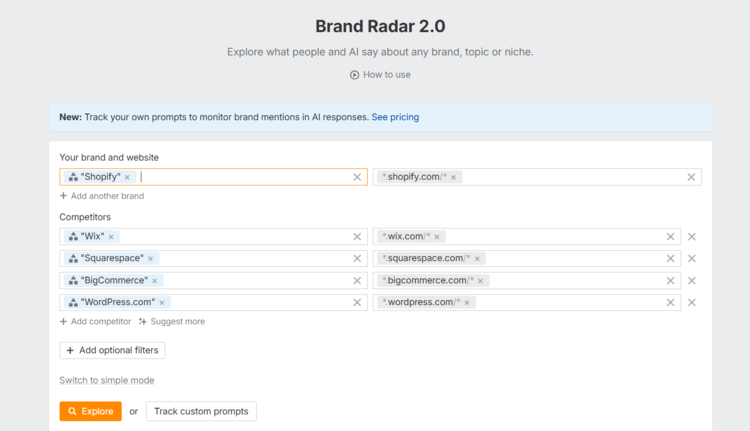Viewport: 750px width, 431px height.
Task: Clear the BigCommerce brand name field
Action: tap(357, 280)
